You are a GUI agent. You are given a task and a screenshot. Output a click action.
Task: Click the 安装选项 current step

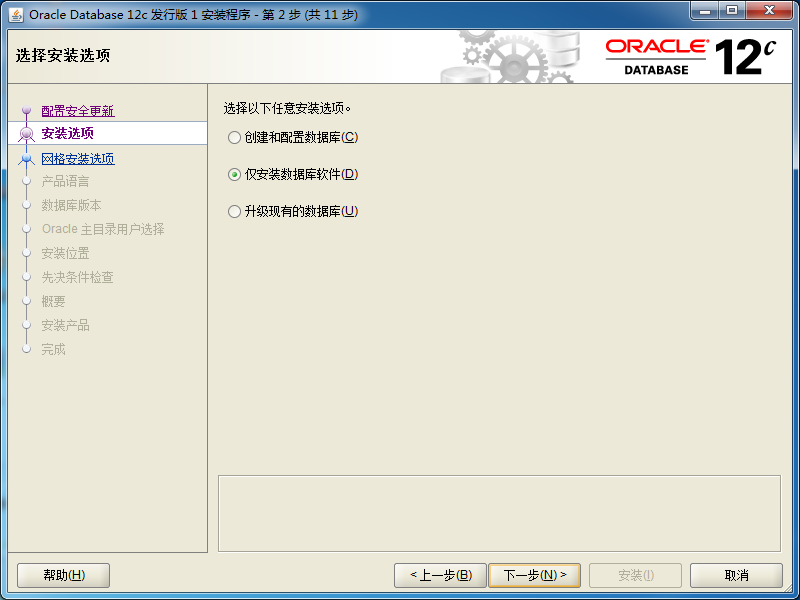click(x=68, y=133)
